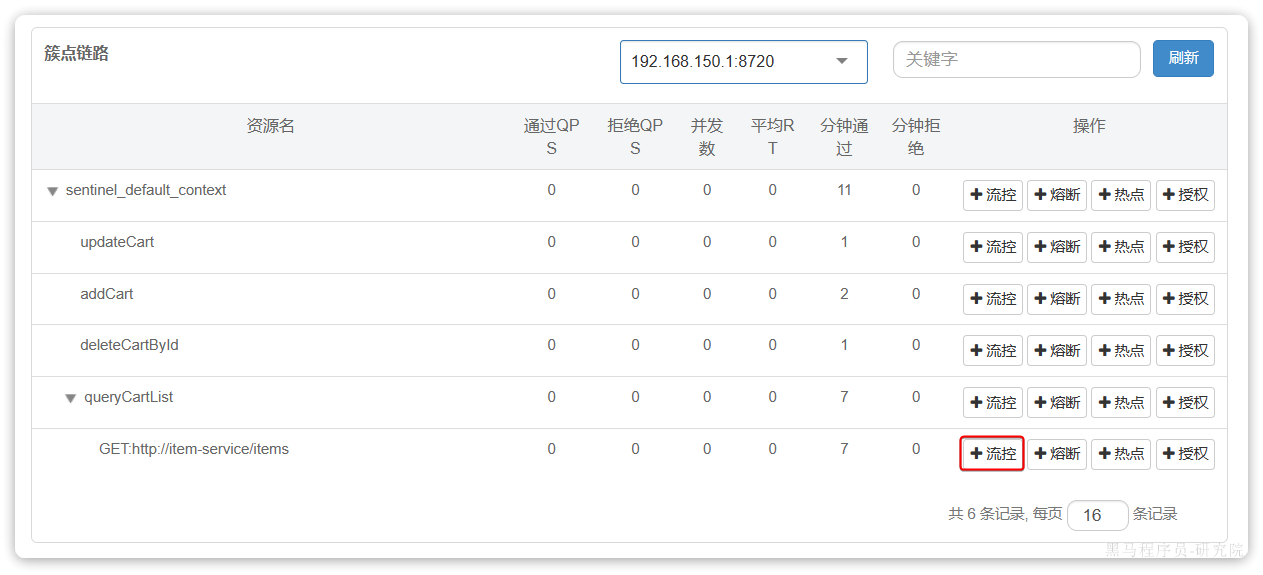Screen dimensions: 1263x575
Task: Click 熔断 for sentinel_default_context row
Action: 1056,195
